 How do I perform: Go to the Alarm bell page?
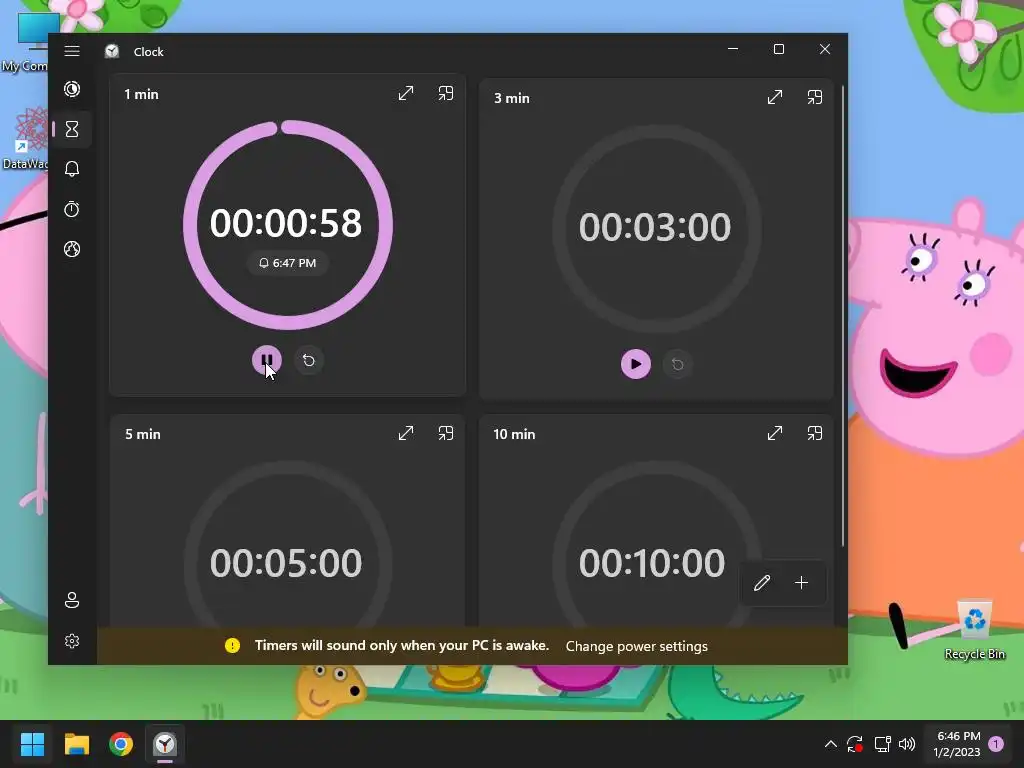72,169
